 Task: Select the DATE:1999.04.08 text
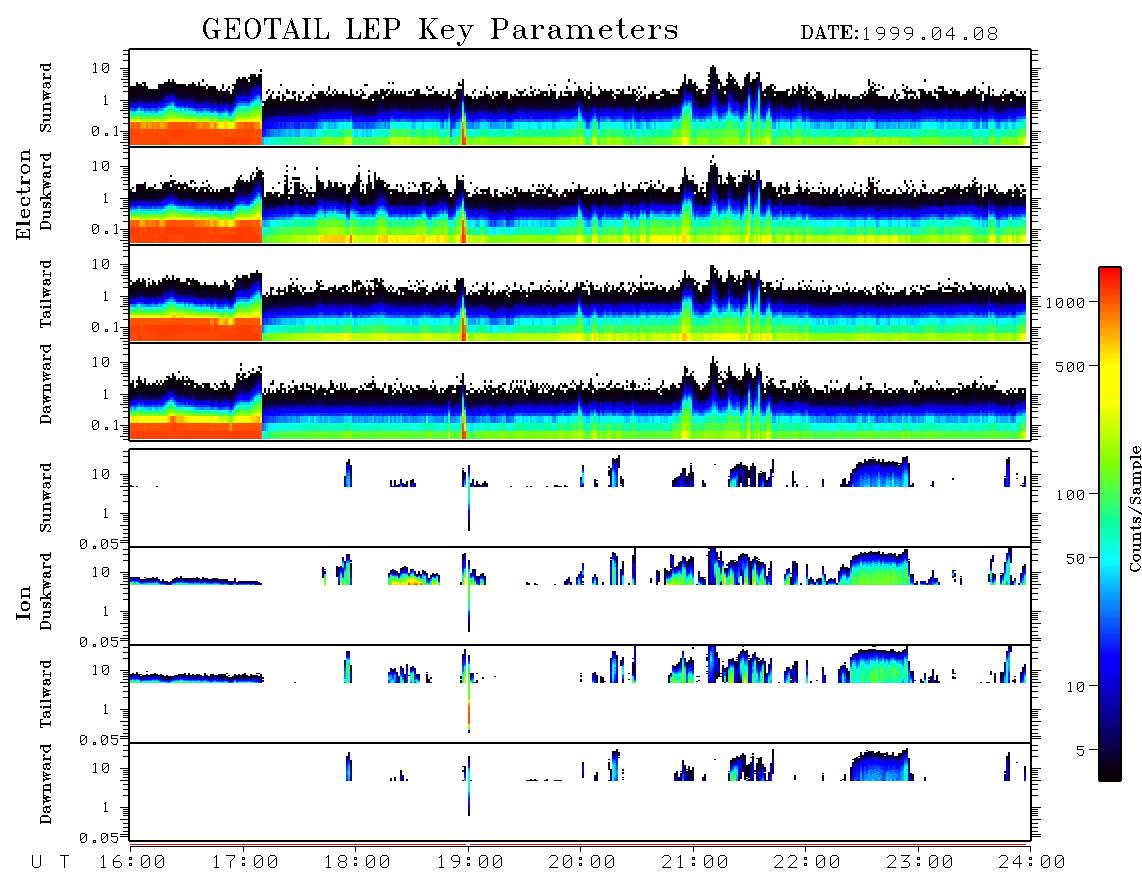point(899,34)
